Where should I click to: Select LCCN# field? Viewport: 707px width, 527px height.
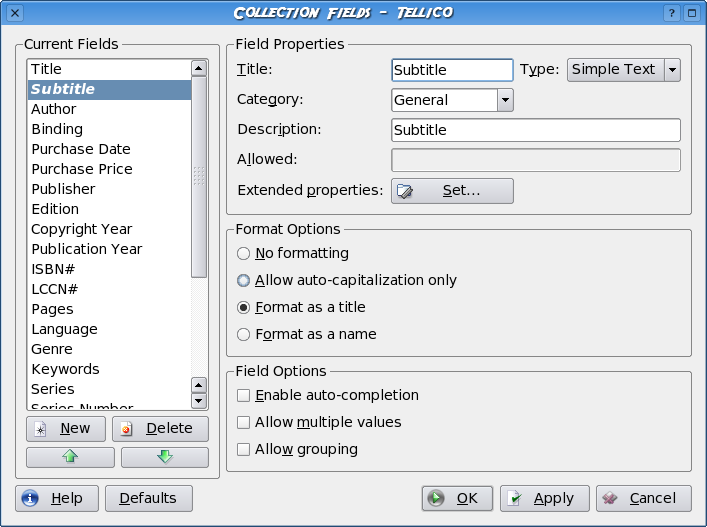tap(110, 289)
